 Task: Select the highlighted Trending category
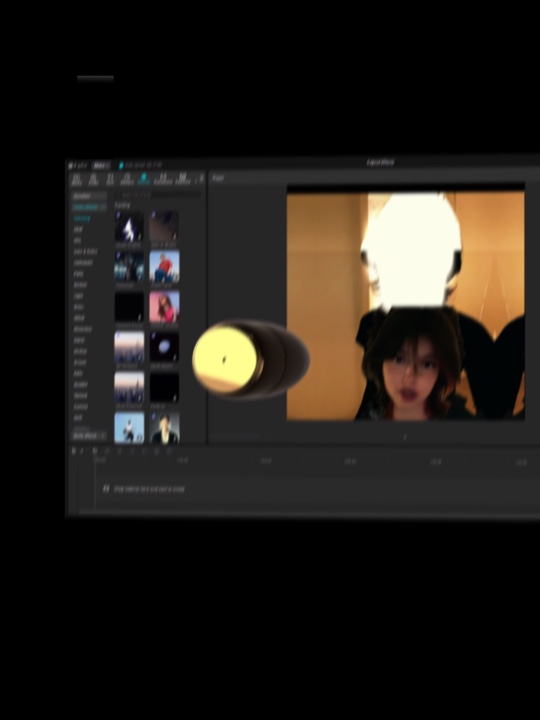pos(82,219)
